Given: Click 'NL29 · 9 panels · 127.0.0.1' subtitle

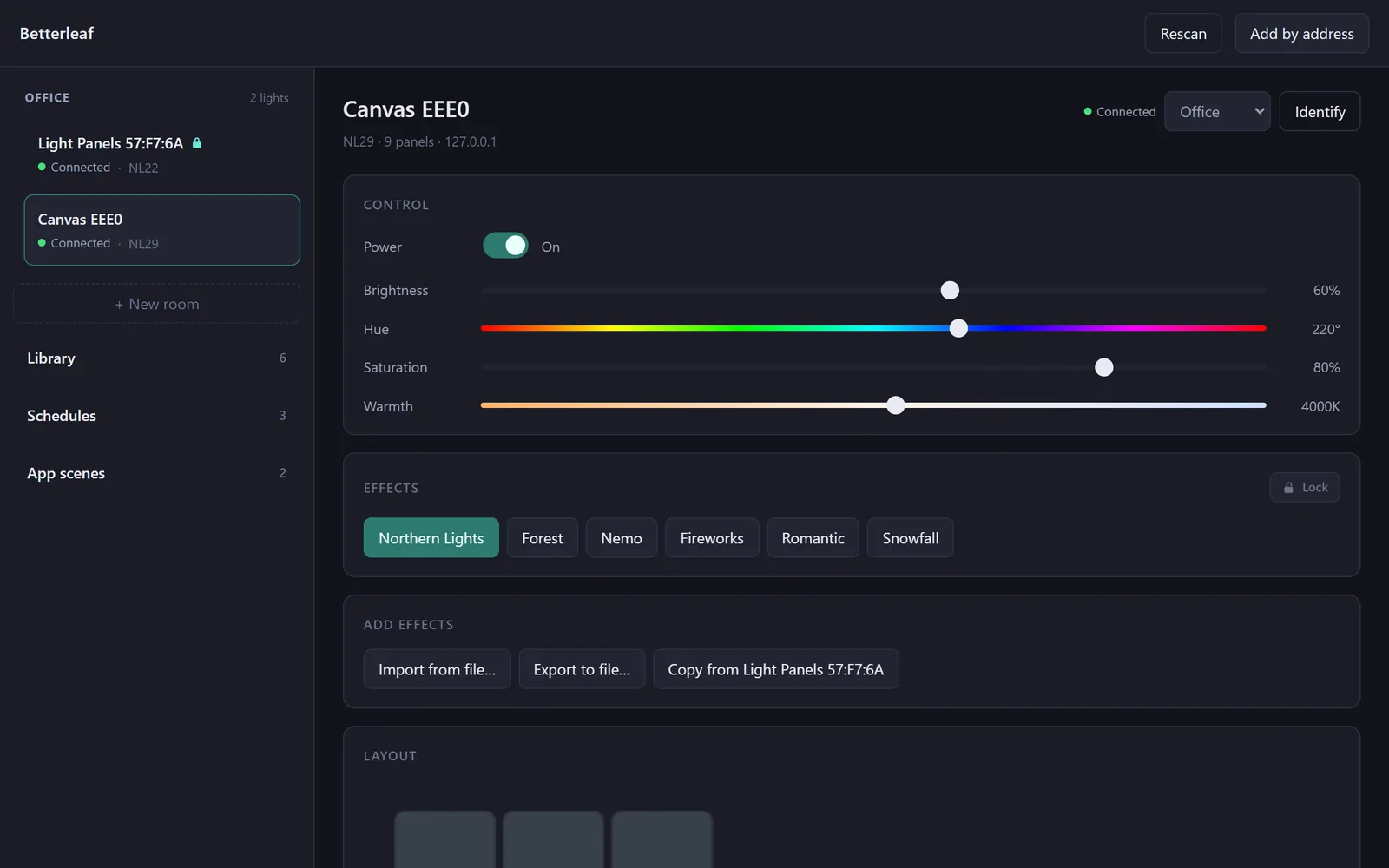Looking at the screenshot, I should (419, 141).
